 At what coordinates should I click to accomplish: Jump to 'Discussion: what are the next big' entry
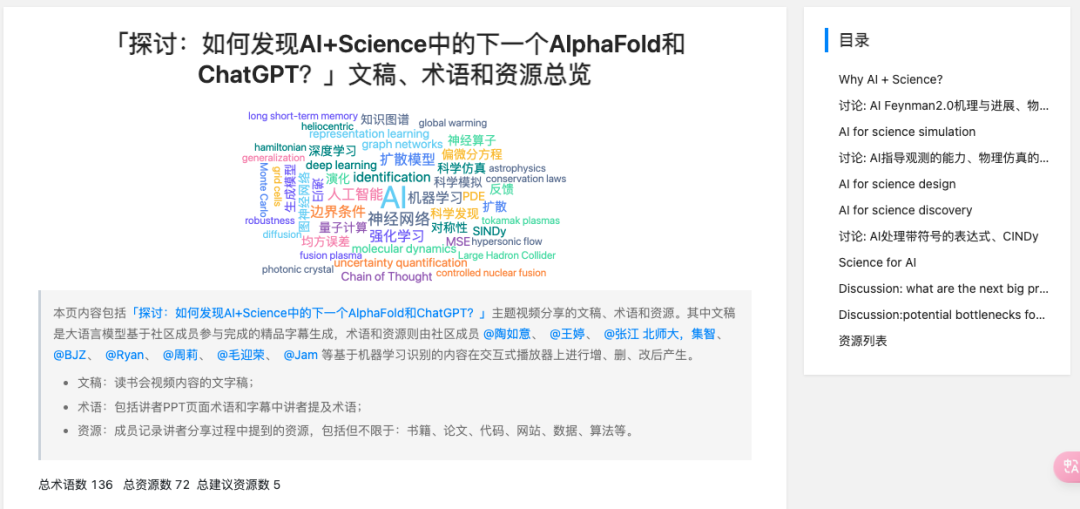pyautogui.click(x=942, y=289)
